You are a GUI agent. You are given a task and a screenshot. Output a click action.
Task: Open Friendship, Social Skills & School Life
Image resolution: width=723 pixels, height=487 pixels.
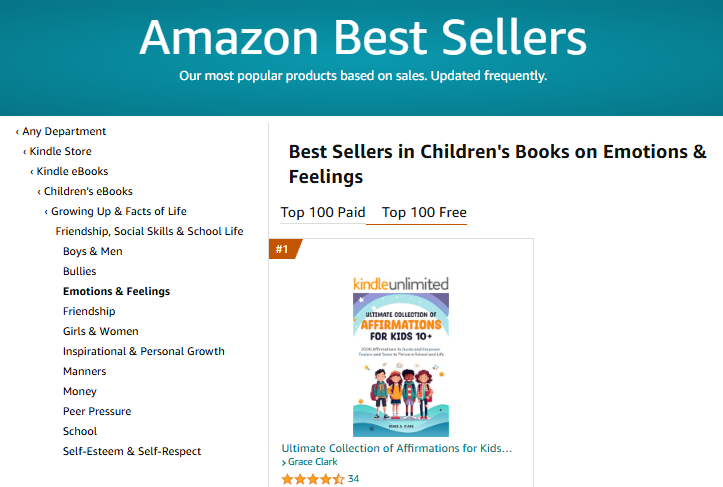coord(149,231)
